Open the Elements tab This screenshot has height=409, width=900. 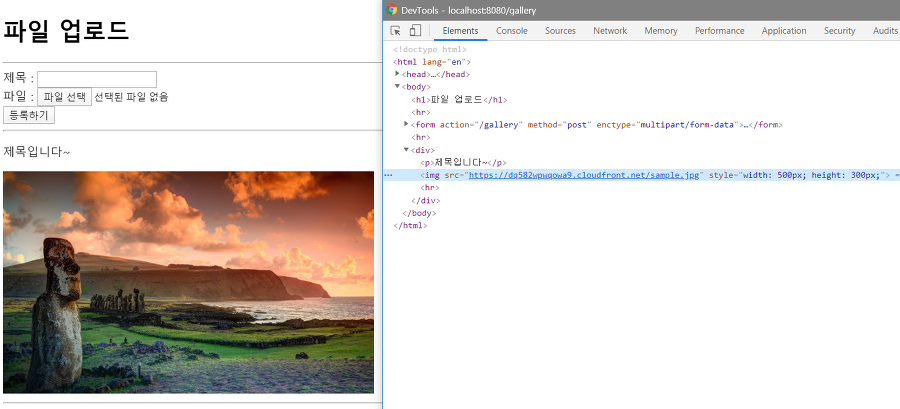click(460, 31)
